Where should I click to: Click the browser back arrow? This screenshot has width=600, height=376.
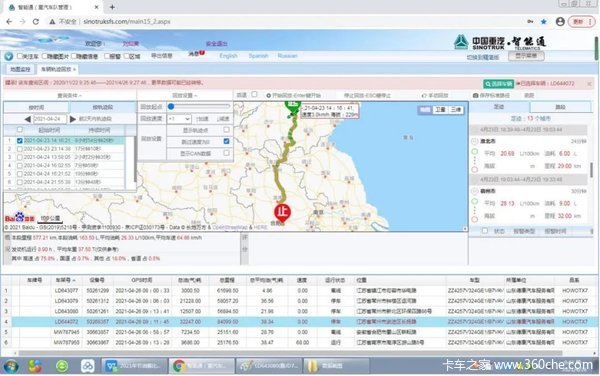pyautogui.click(x=9, y=22)
